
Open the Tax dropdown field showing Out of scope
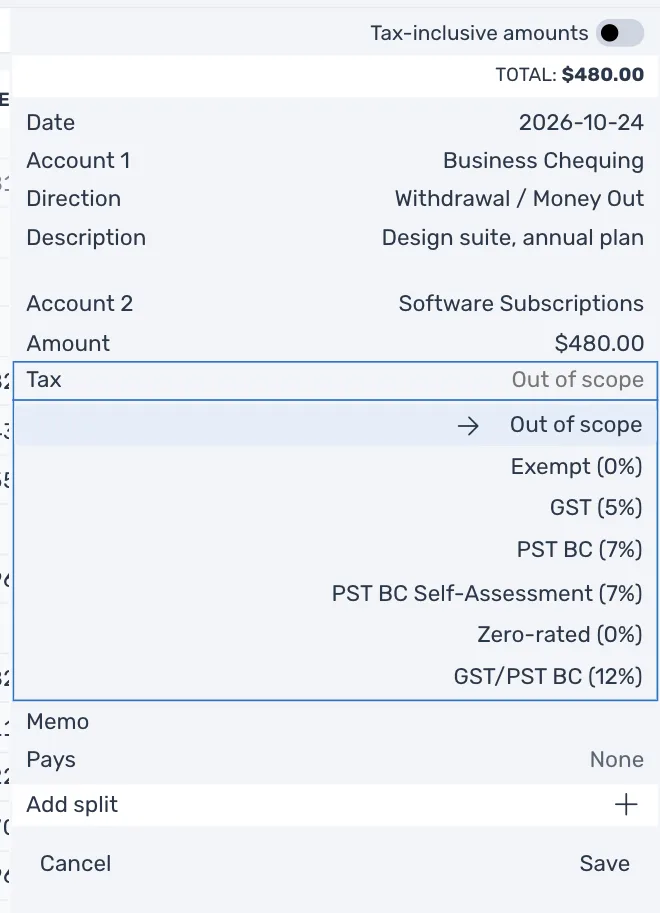(x=335, y=380)
